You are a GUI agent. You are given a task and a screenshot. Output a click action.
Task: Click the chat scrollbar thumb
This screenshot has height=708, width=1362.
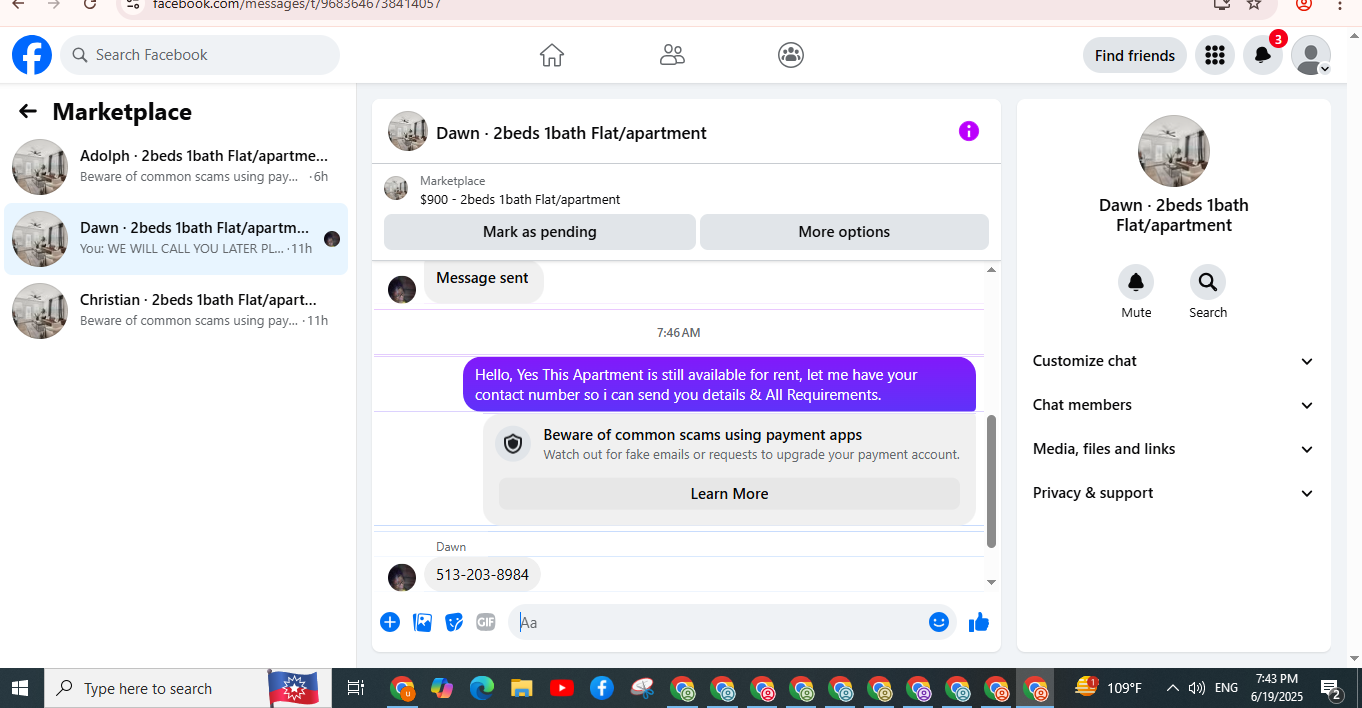991,481
